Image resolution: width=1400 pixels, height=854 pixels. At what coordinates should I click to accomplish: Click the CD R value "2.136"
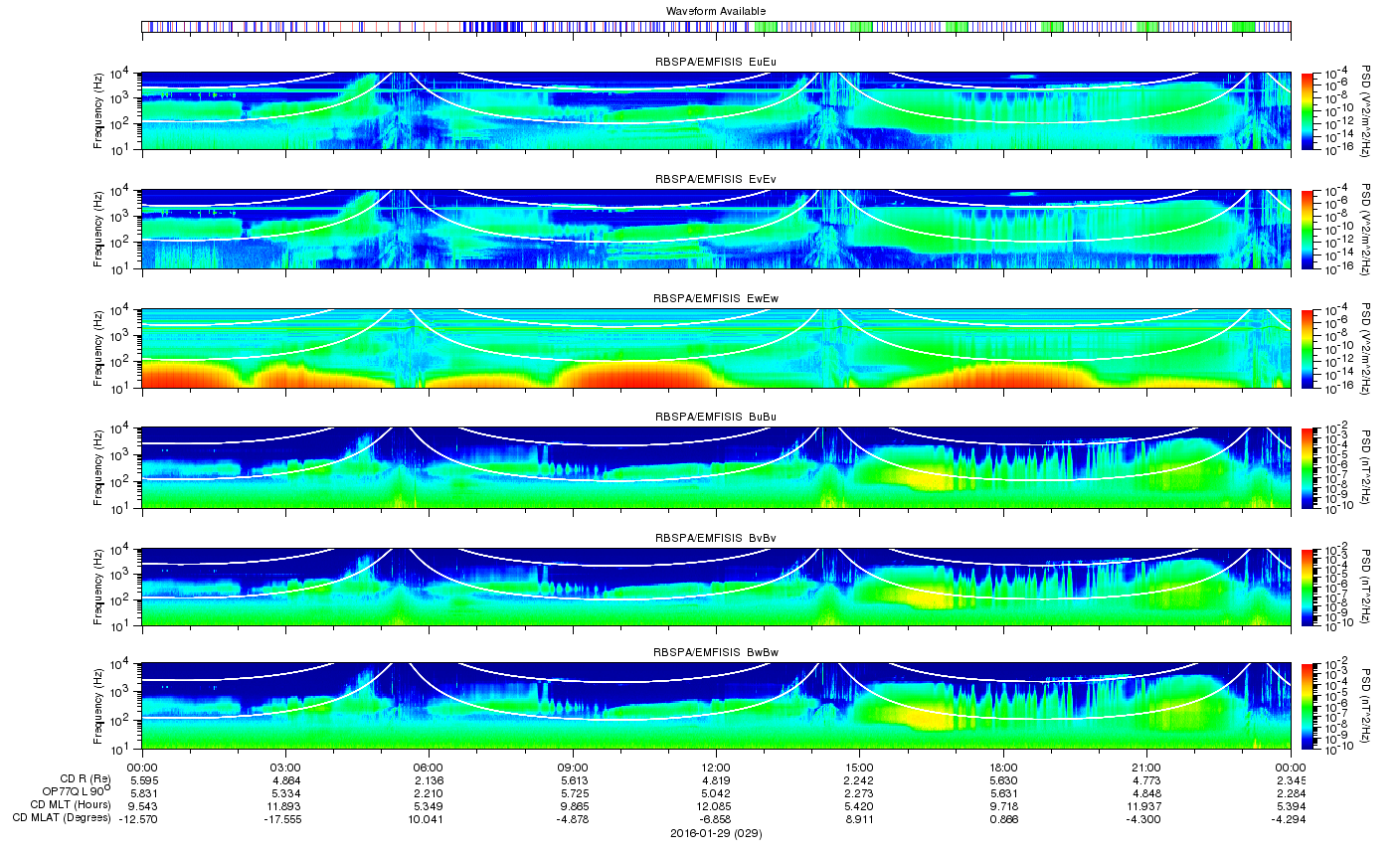tap(429, 780)
